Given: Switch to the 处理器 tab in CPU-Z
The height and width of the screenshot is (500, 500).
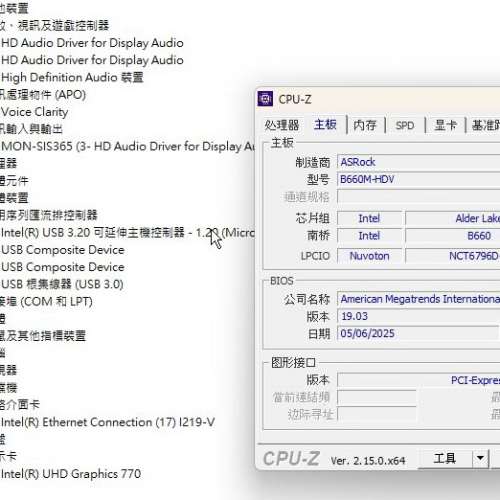Looking at the screenshot, I should coord(282,125).
